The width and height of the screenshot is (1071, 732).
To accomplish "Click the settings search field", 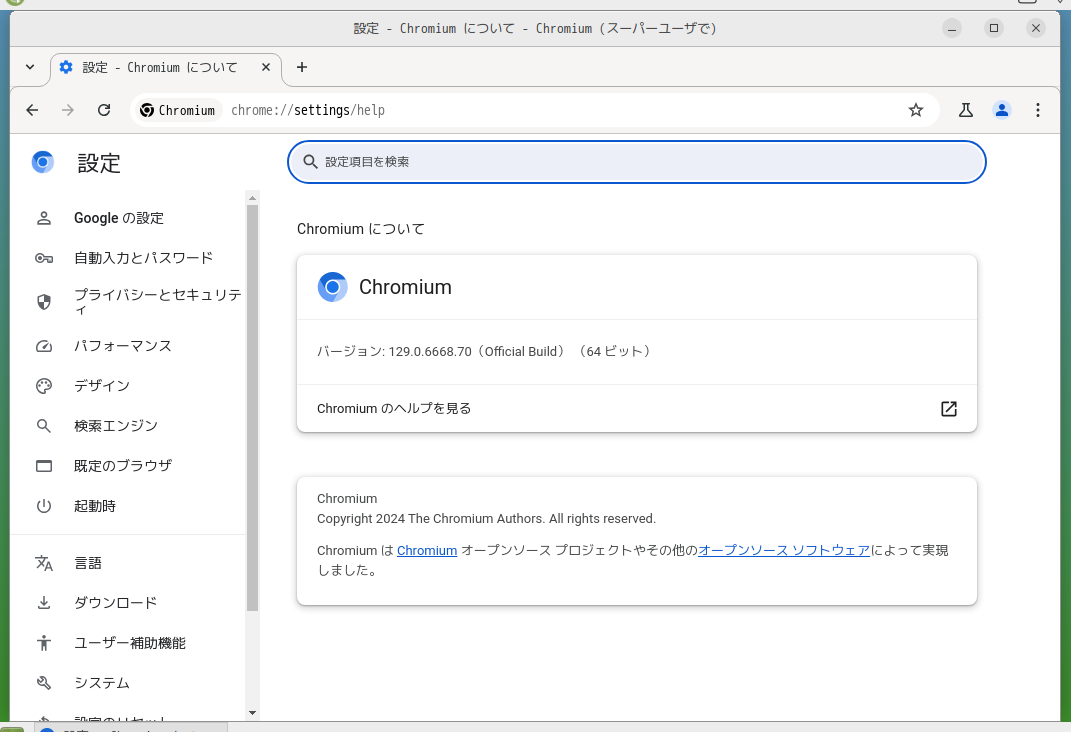I will pyautogui.click(x=637, y=162).
